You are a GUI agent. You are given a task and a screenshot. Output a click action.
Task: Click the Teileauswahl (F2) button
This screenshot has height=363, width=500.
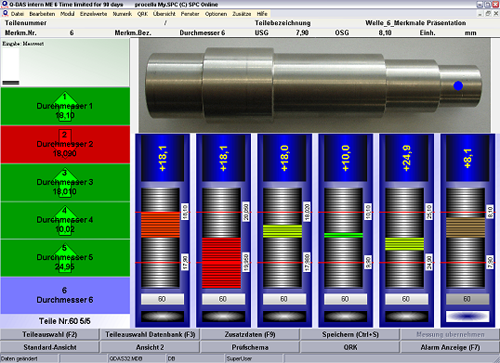[x=50, y=334]
